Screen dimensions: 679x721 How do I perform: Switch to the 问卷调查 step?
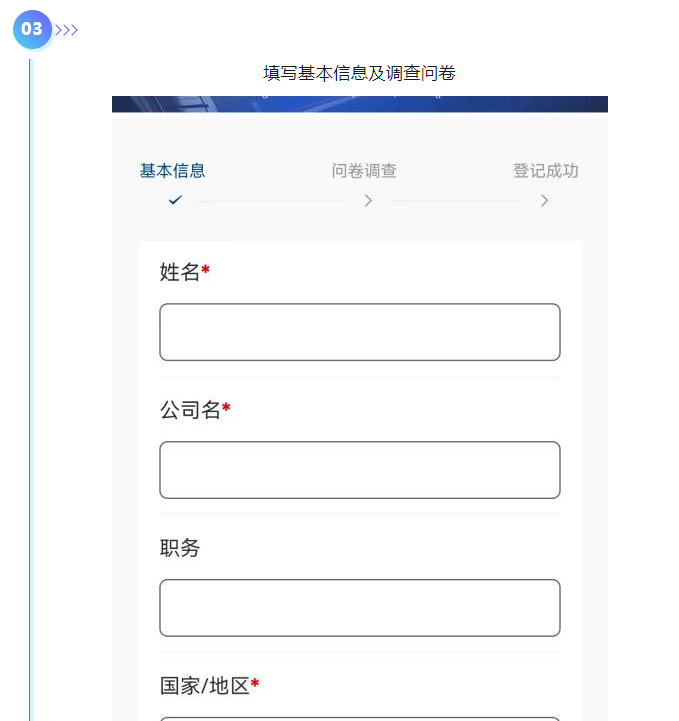[x=364, y=171]
